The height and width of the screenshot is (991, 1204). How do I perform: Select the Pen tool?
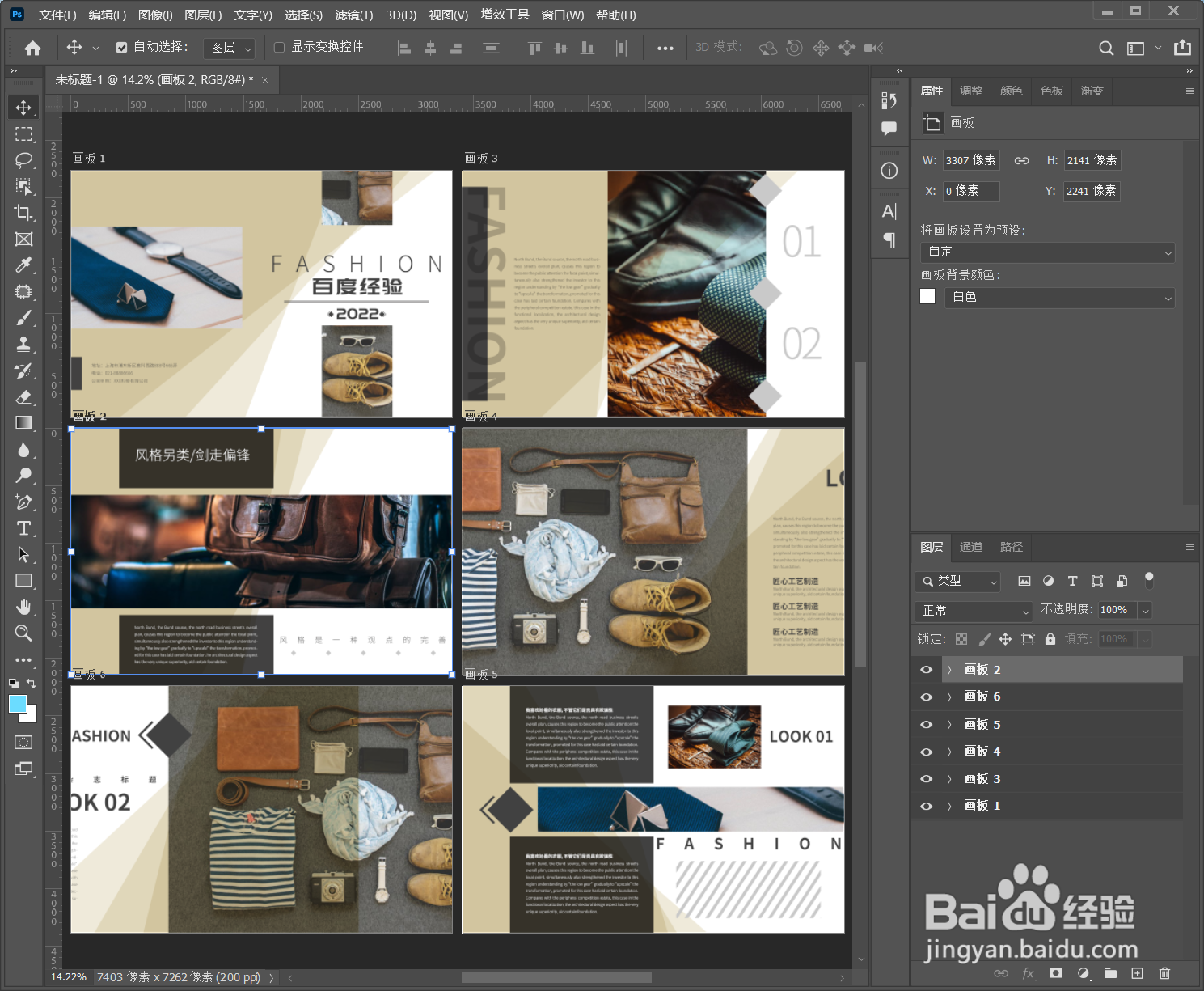(23, 502)
